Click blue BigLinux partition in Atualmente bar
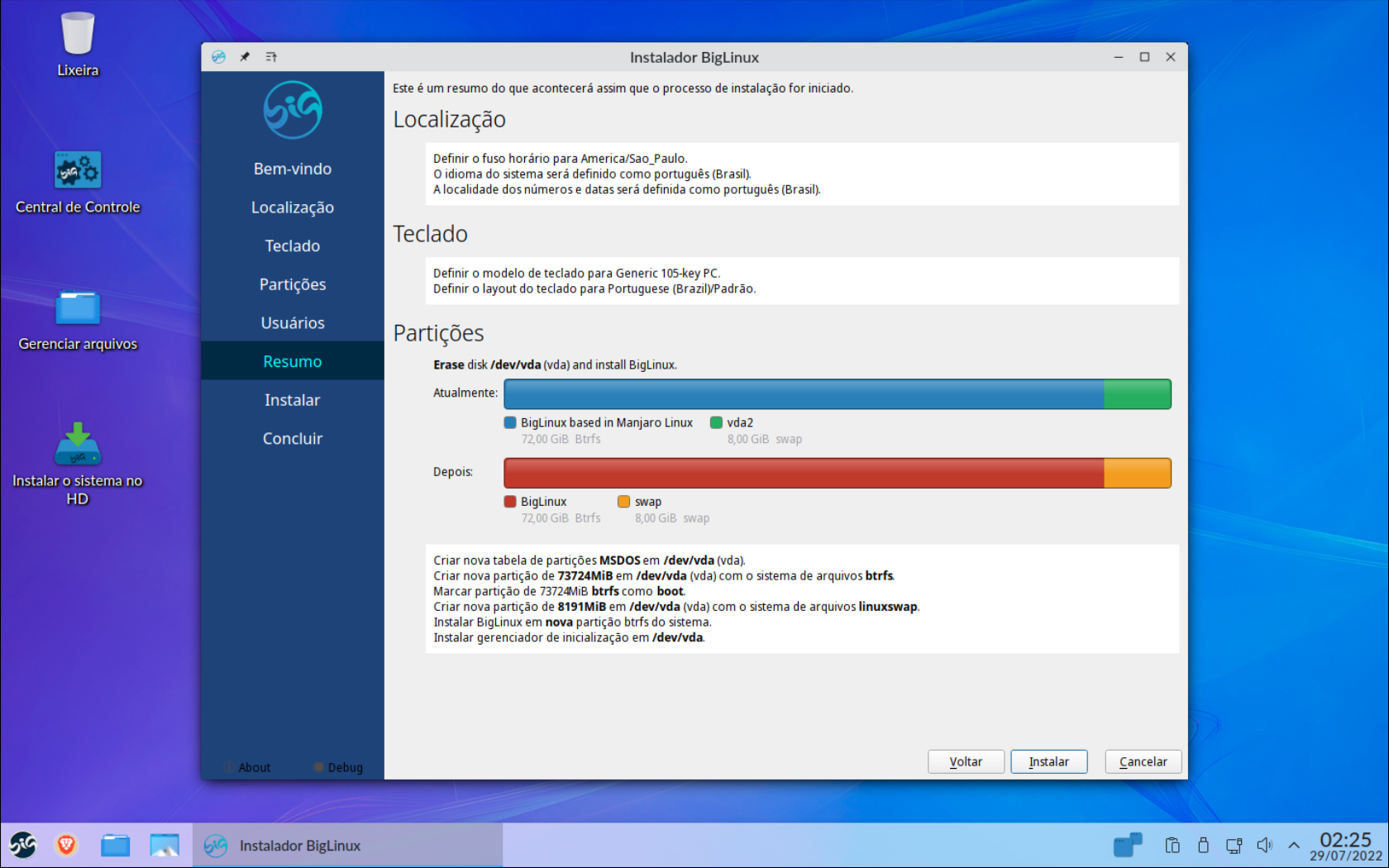The height and width of the screenshot is (868, 1389). pos(804,394)
